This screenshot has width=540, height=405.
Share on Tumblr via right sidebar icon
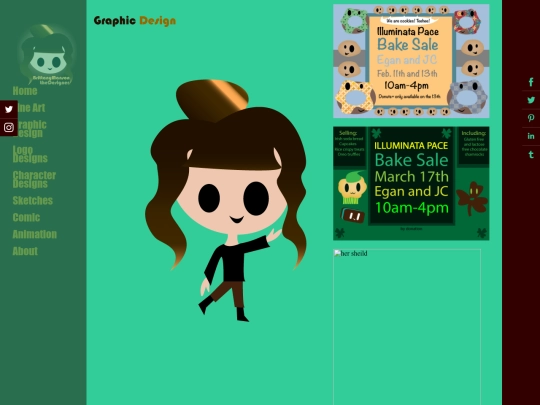531,154
